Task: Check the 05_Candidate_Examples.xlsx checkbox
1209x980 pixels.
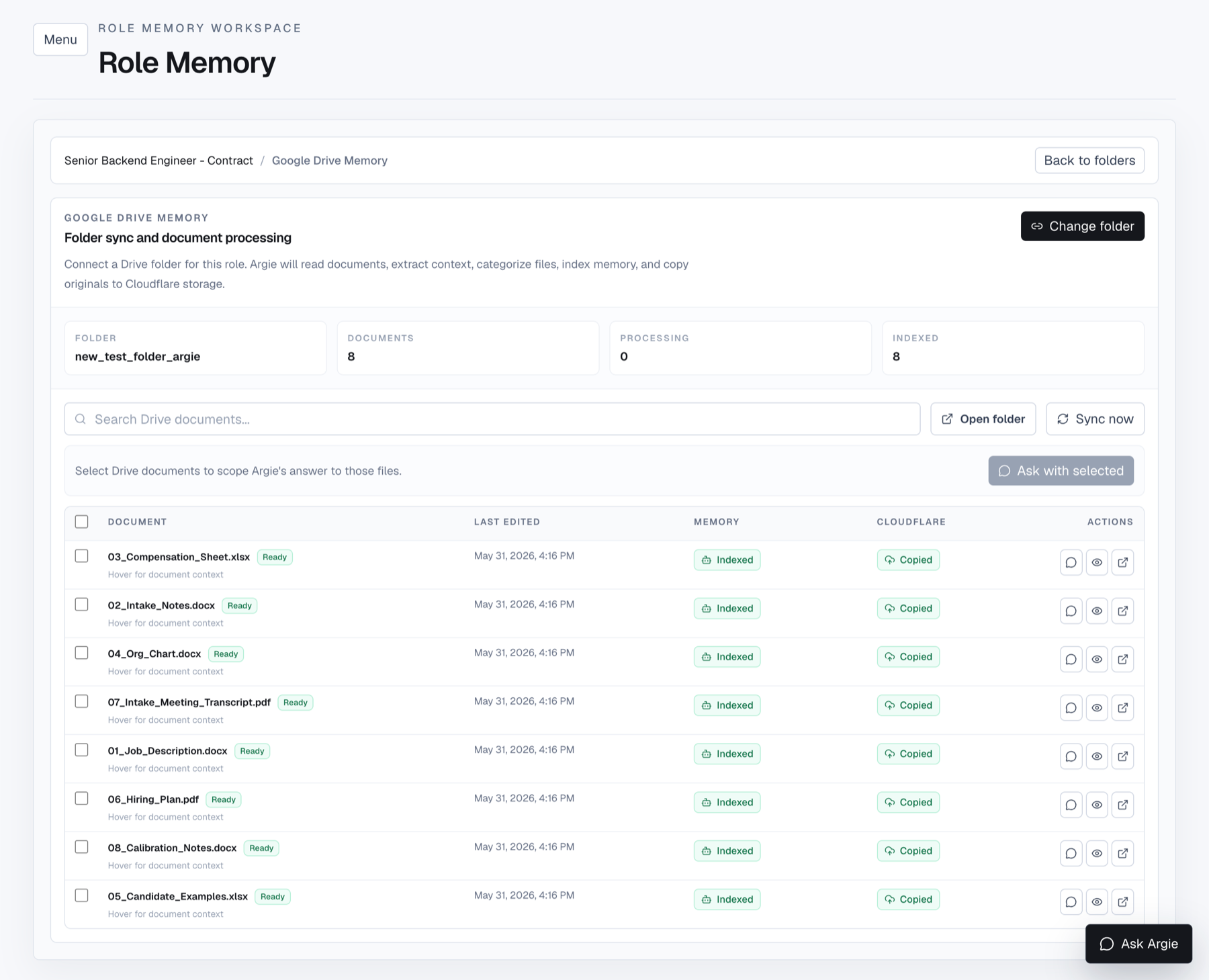Action: point(81,895)
